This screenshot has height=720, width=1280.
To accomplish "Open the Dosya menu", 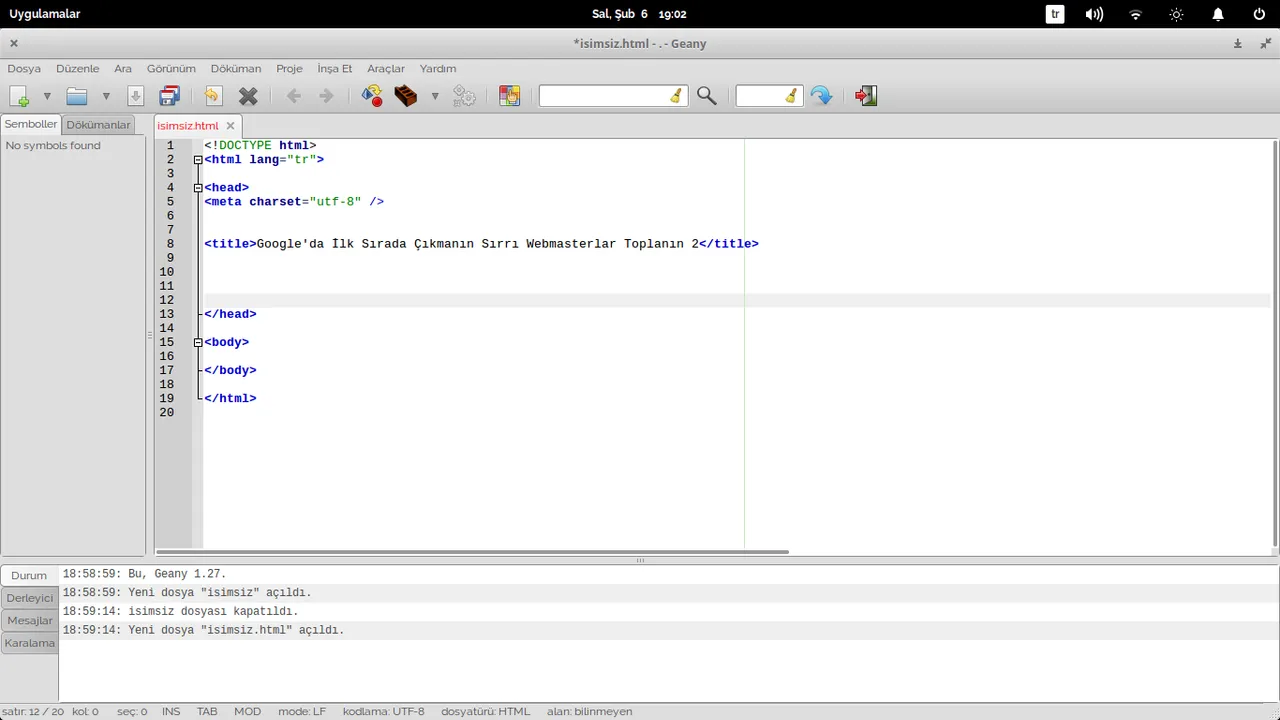I will (24, 69).
